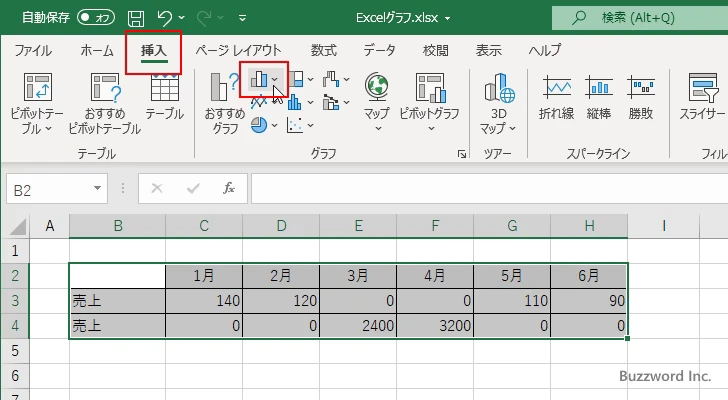The height and width of the screenshot is (400, 728).
Task: Click the Select All corner triangle
Action: [x=18, y=227]
